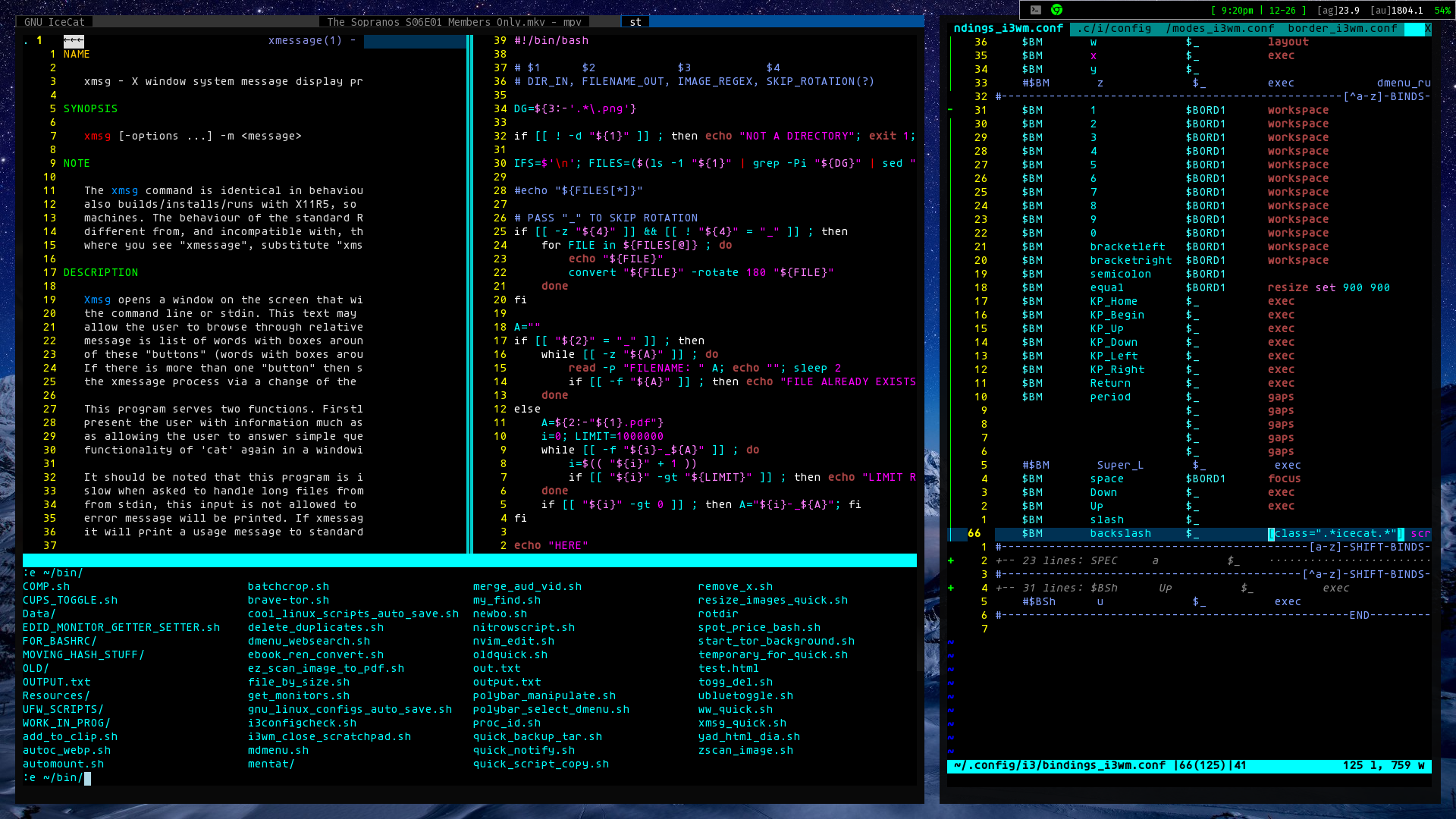
Task: Select automount.sh in the file list
Action: [63, 764]
